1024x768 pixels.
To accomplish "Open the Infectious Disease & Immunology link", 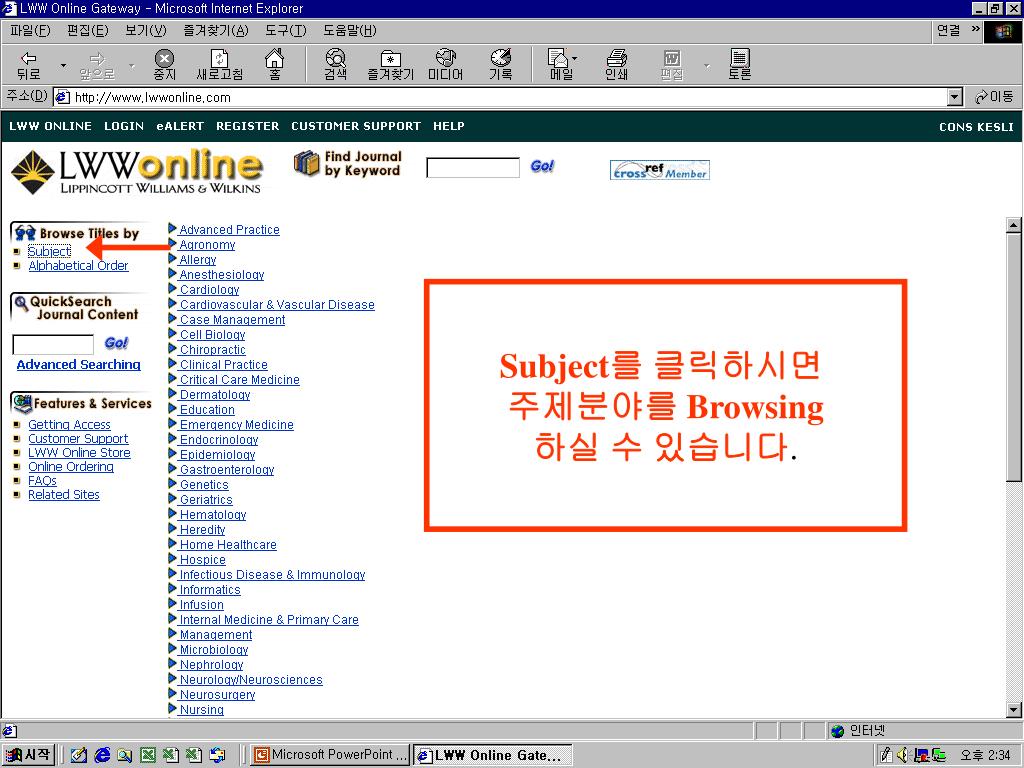I will (x=272, y=575).
